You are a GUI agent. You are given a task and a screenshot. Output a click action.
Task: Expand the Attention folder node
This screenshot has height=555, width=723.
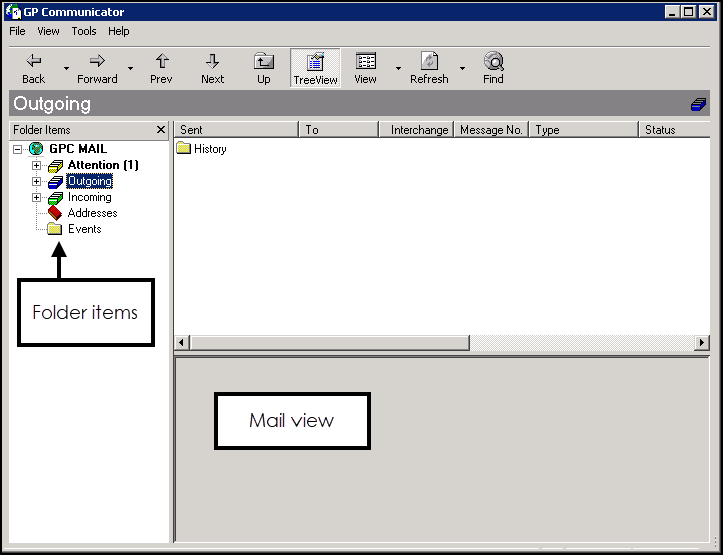[36, 165]
